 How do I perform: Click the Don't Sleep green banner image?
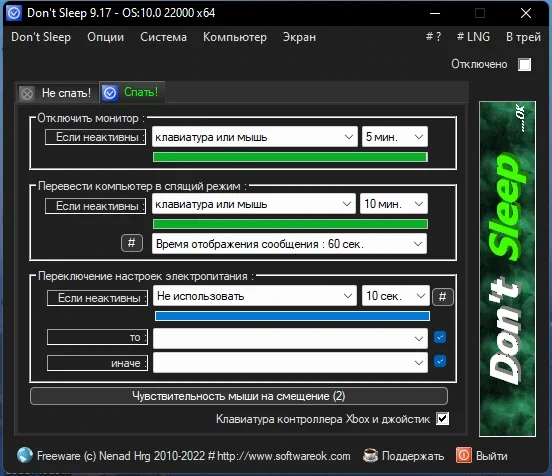coord(507,269)
